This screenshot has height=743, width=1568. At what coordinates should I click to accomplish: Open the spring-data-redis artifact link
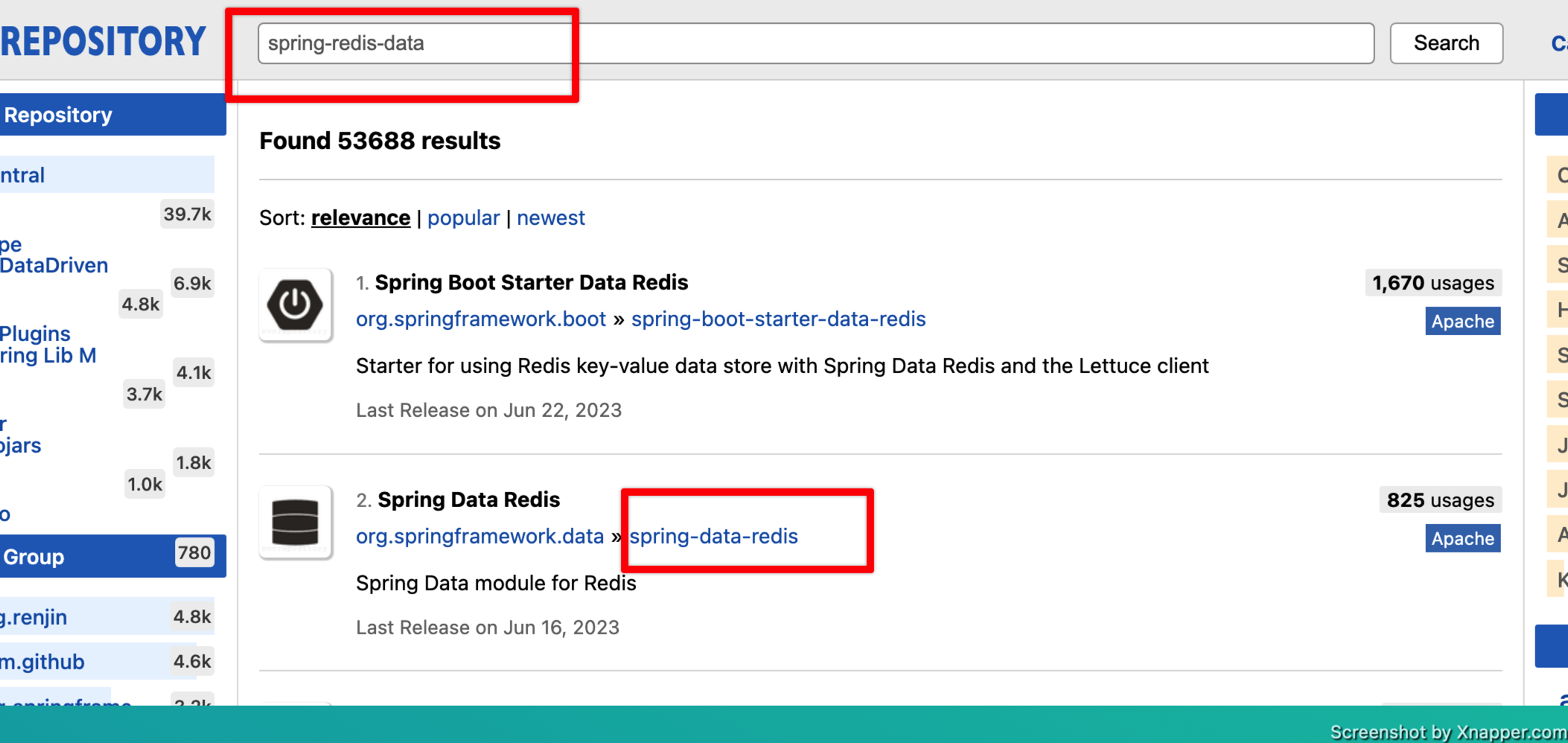point(713,536)
